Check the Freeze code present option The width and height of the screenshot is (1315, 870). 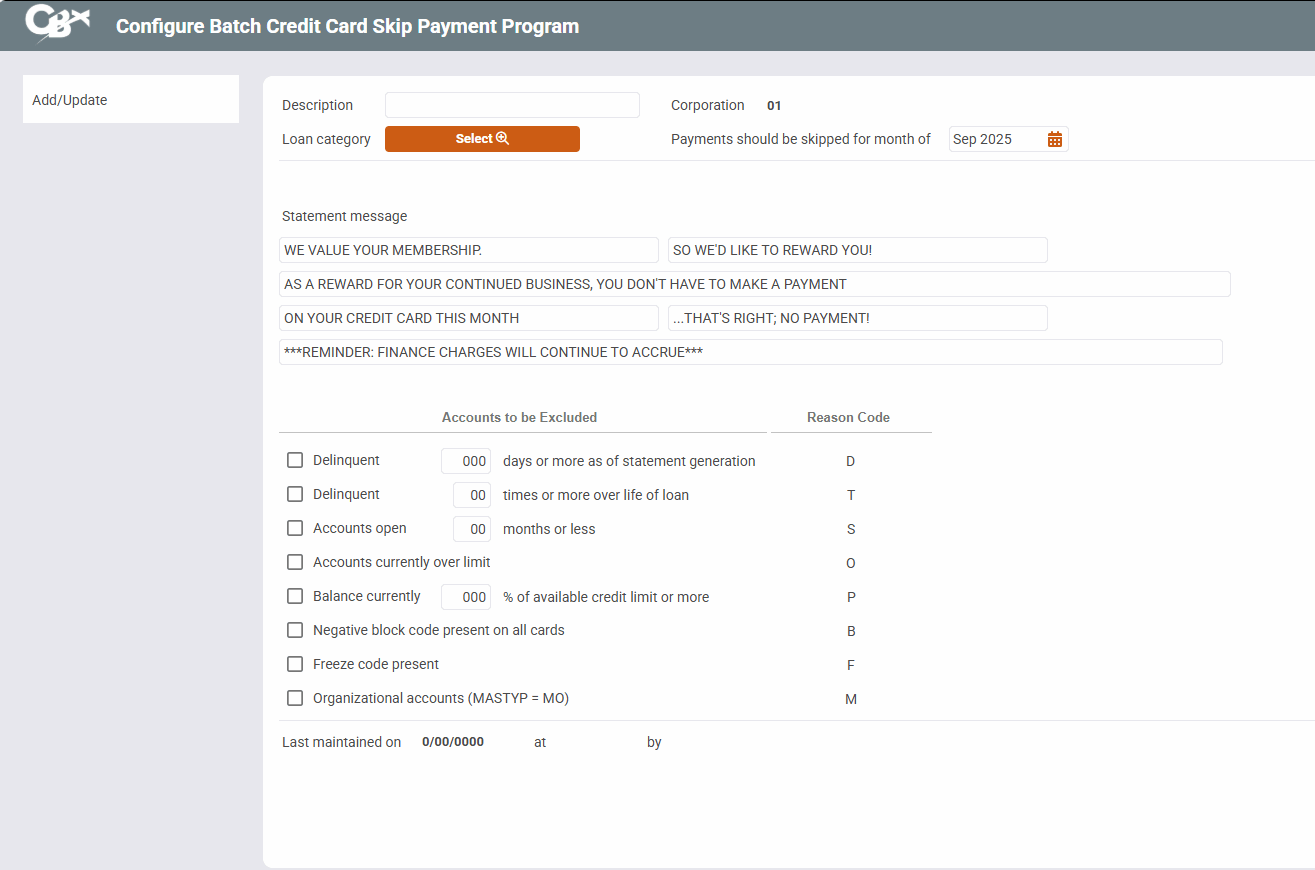click(295, 664)
